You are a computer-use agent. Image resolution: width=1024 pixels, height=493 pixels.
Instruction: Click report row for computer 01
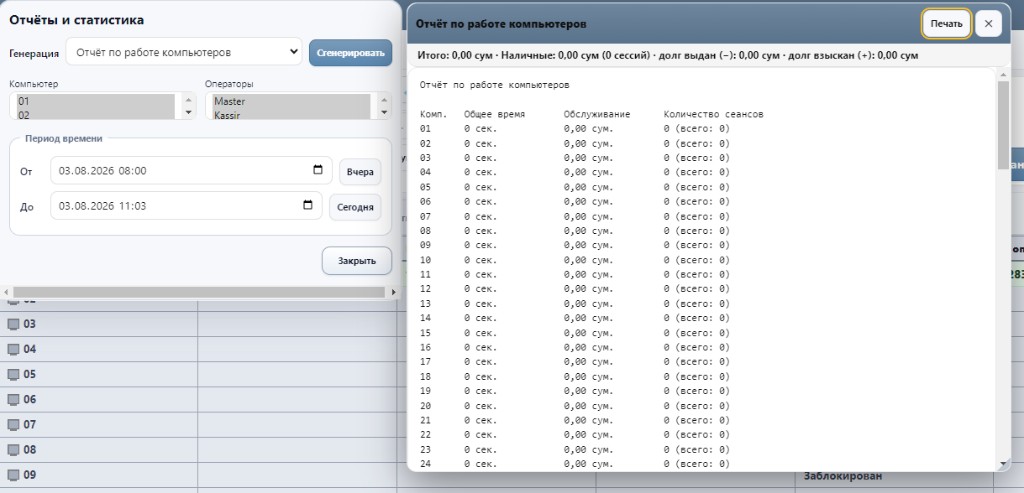click(575, 129)
